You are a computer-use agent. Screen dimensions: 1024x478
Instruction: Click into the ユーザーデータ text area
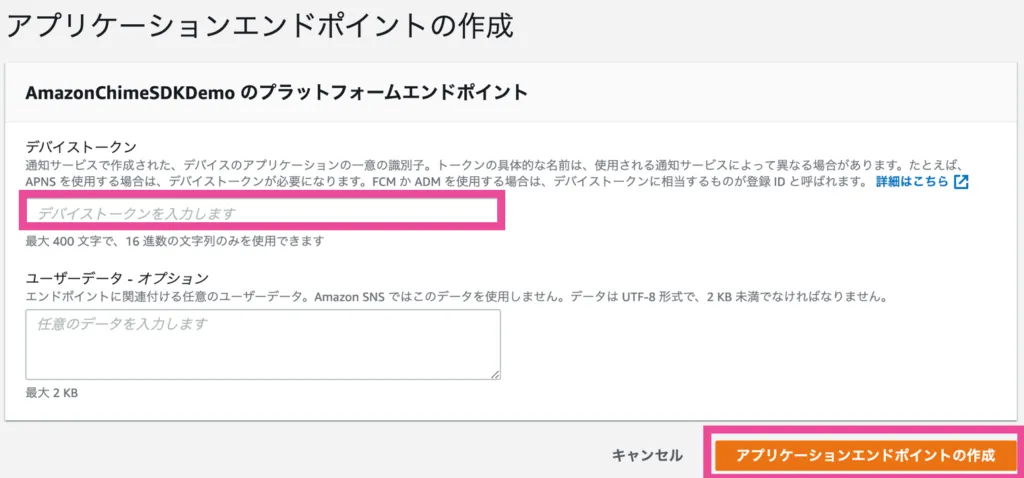click(262, 344)
